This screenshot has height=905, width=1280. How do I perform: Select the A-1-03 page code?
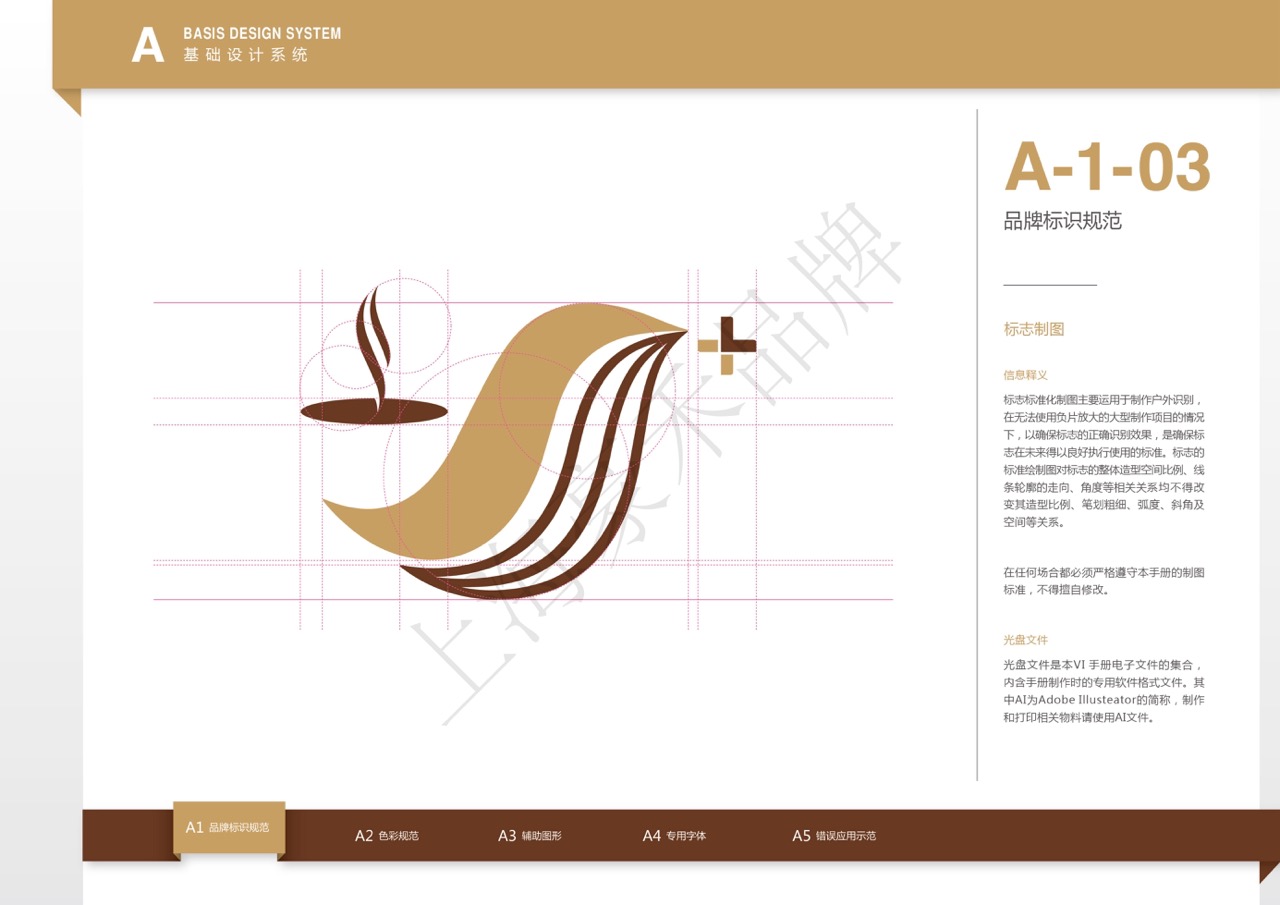[x=1107, y=167]
